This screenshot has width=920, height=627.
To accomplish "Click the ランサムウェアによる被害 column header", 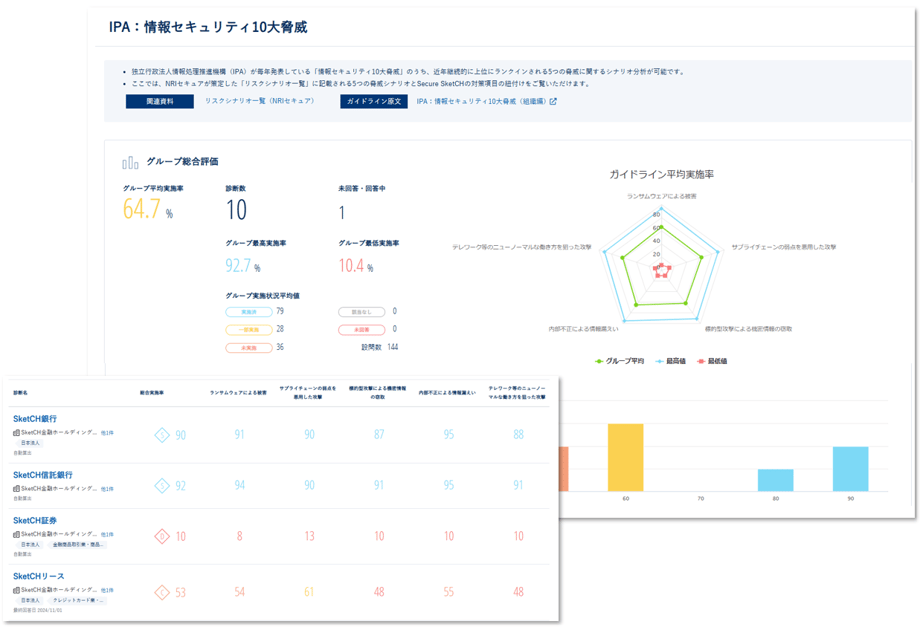I will pyautogui.click(x=238, y=393).
